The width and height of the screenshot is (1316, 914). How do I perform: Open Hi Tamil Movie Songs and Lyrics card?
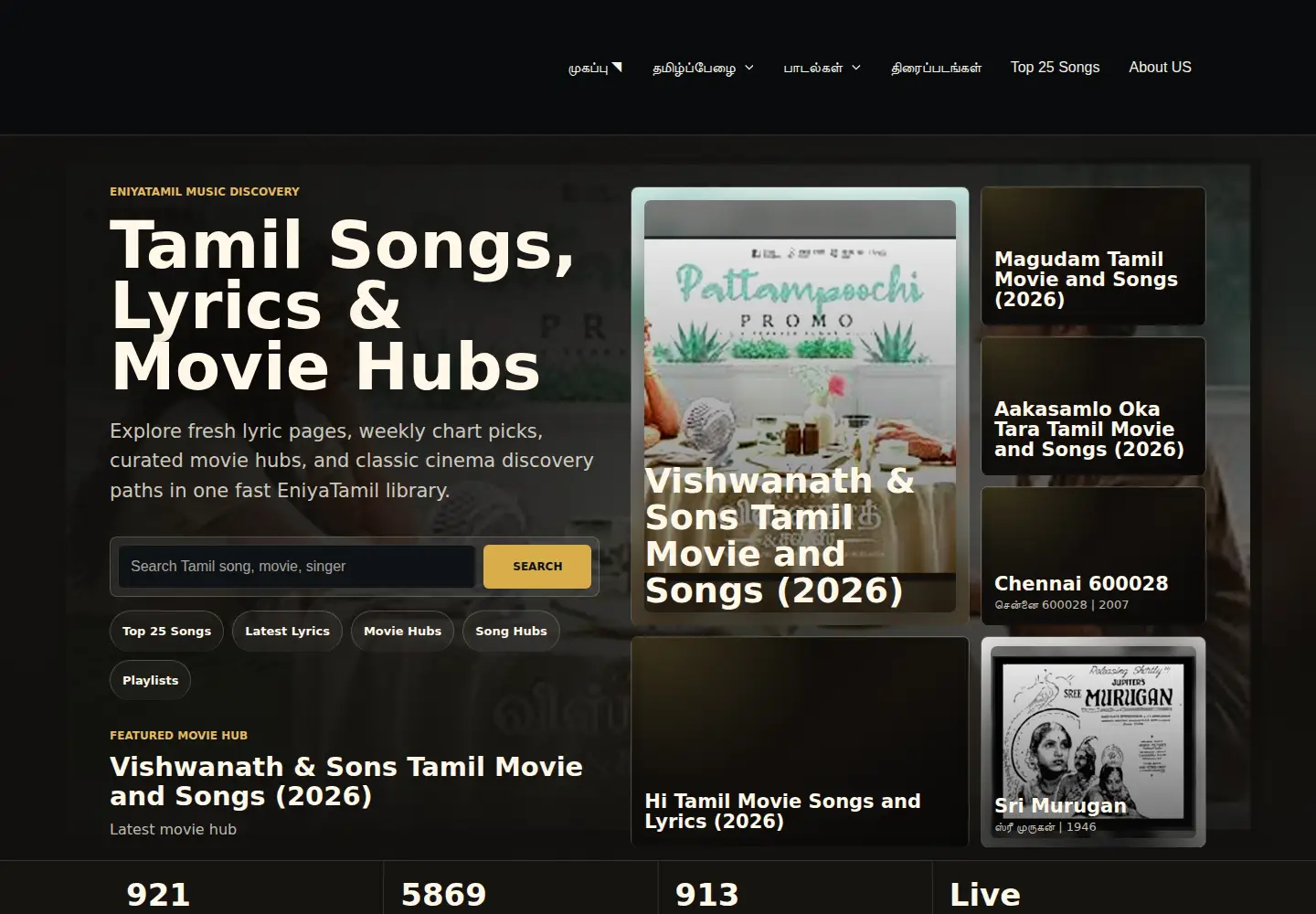pyautogui.click(x=800, y=742)
